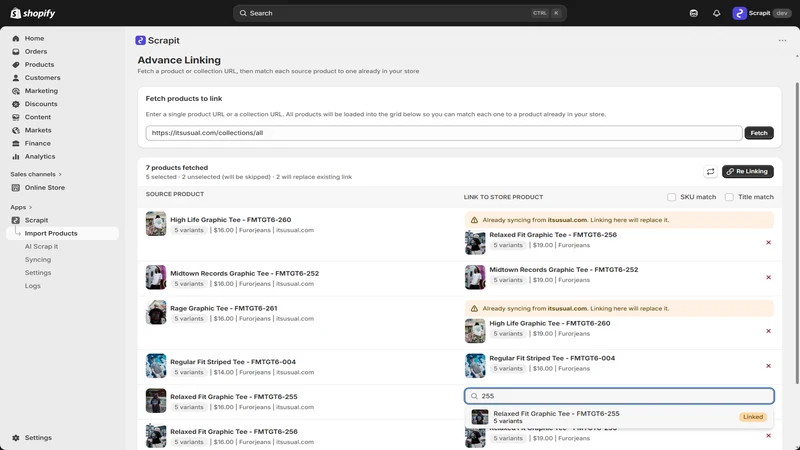Open the Logs page
Viewport: 800px width, 450px height.
33,286
